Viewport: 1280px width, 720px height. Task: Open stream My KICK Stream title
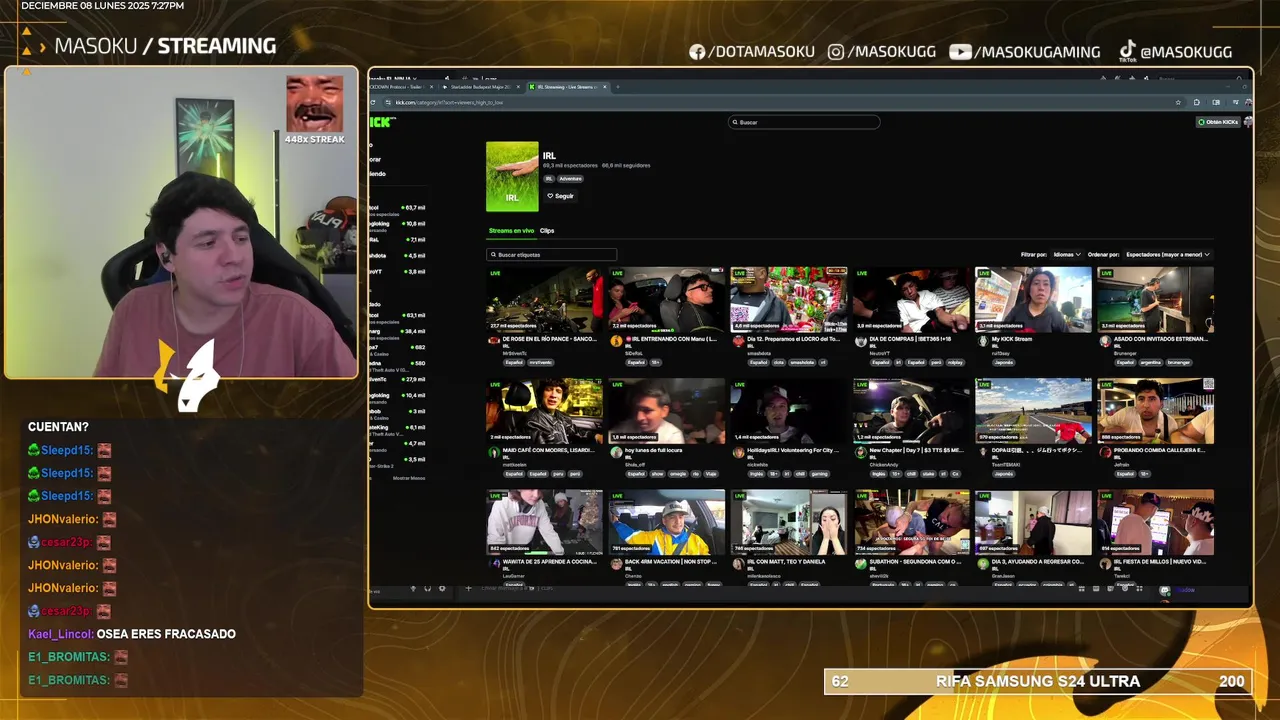(1012, 339)
